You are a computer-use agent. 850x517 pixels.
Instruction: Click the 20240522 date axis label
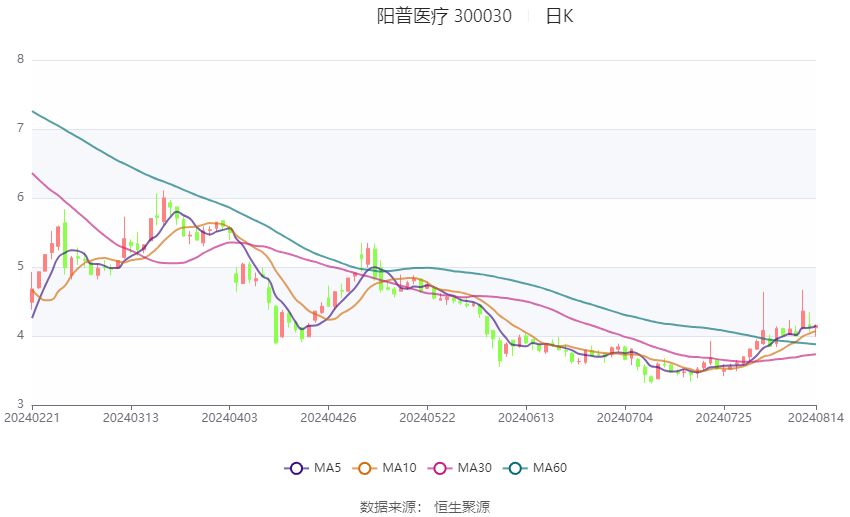coord(427,418)
